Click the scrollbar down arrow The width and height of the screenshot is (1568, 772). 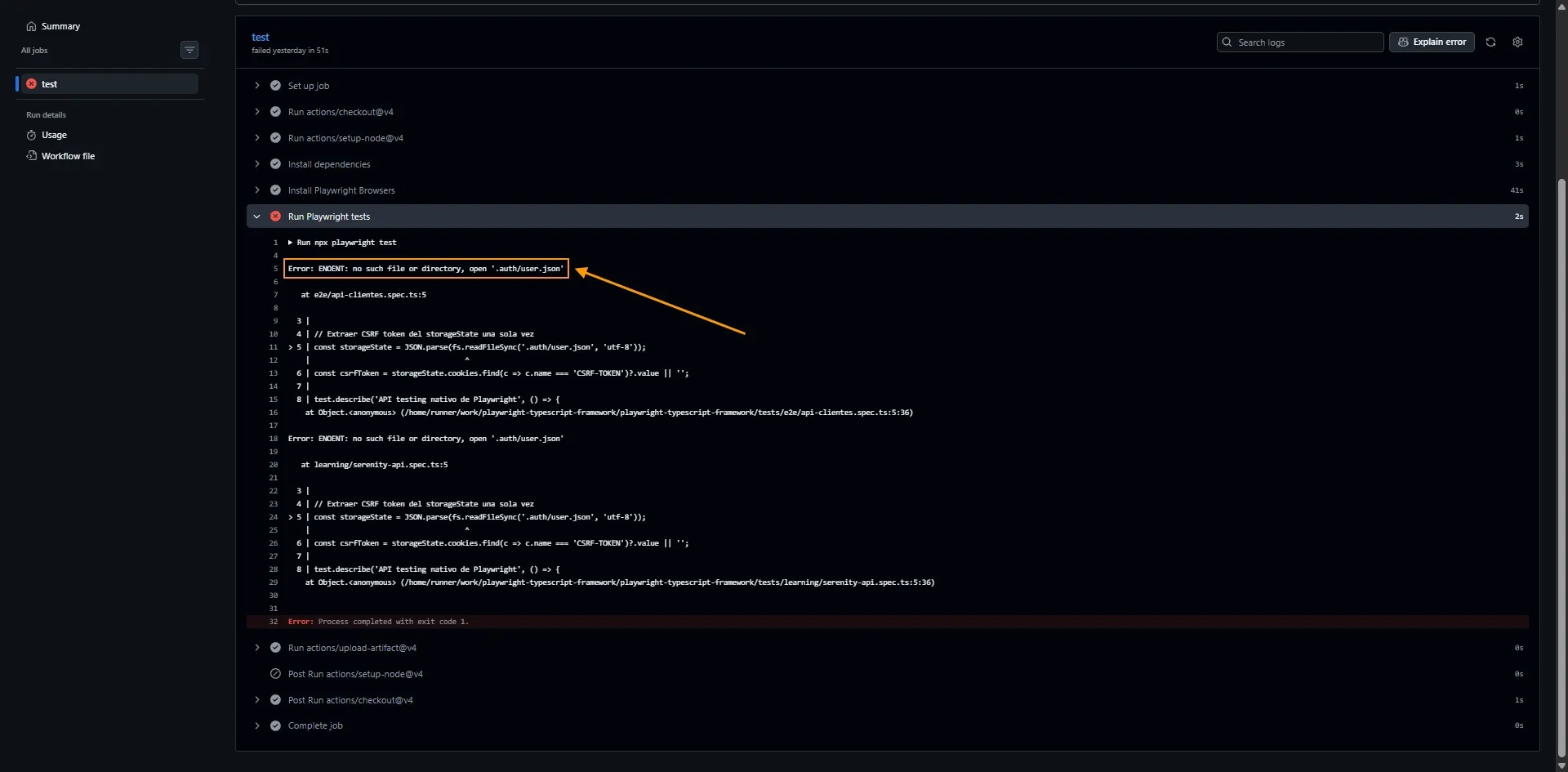pyautogui.click(x=1561, y=765)
